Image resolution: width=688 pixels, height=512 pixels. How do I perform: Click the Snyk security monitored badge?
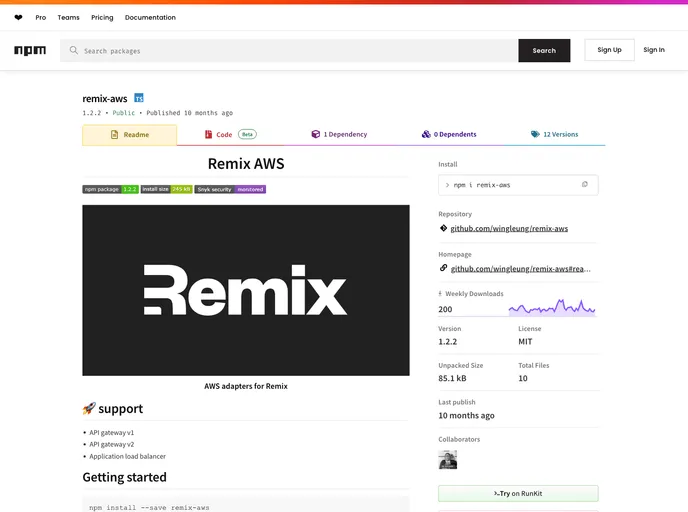(230, 189)
